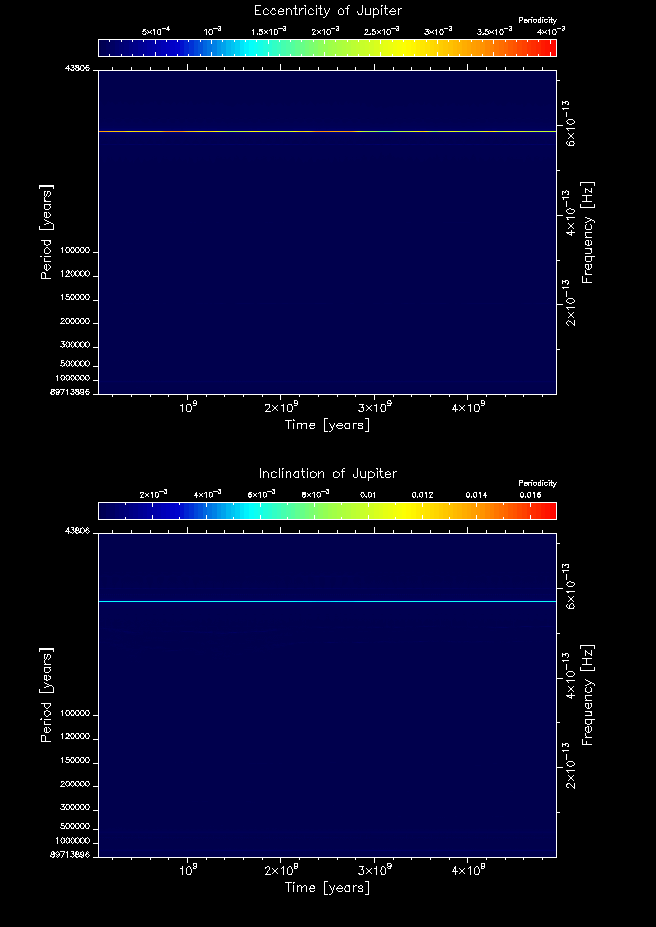
Task: Click "Periodicity" label above the eccentricity colorbar
Action: click(x=537, y=20)
